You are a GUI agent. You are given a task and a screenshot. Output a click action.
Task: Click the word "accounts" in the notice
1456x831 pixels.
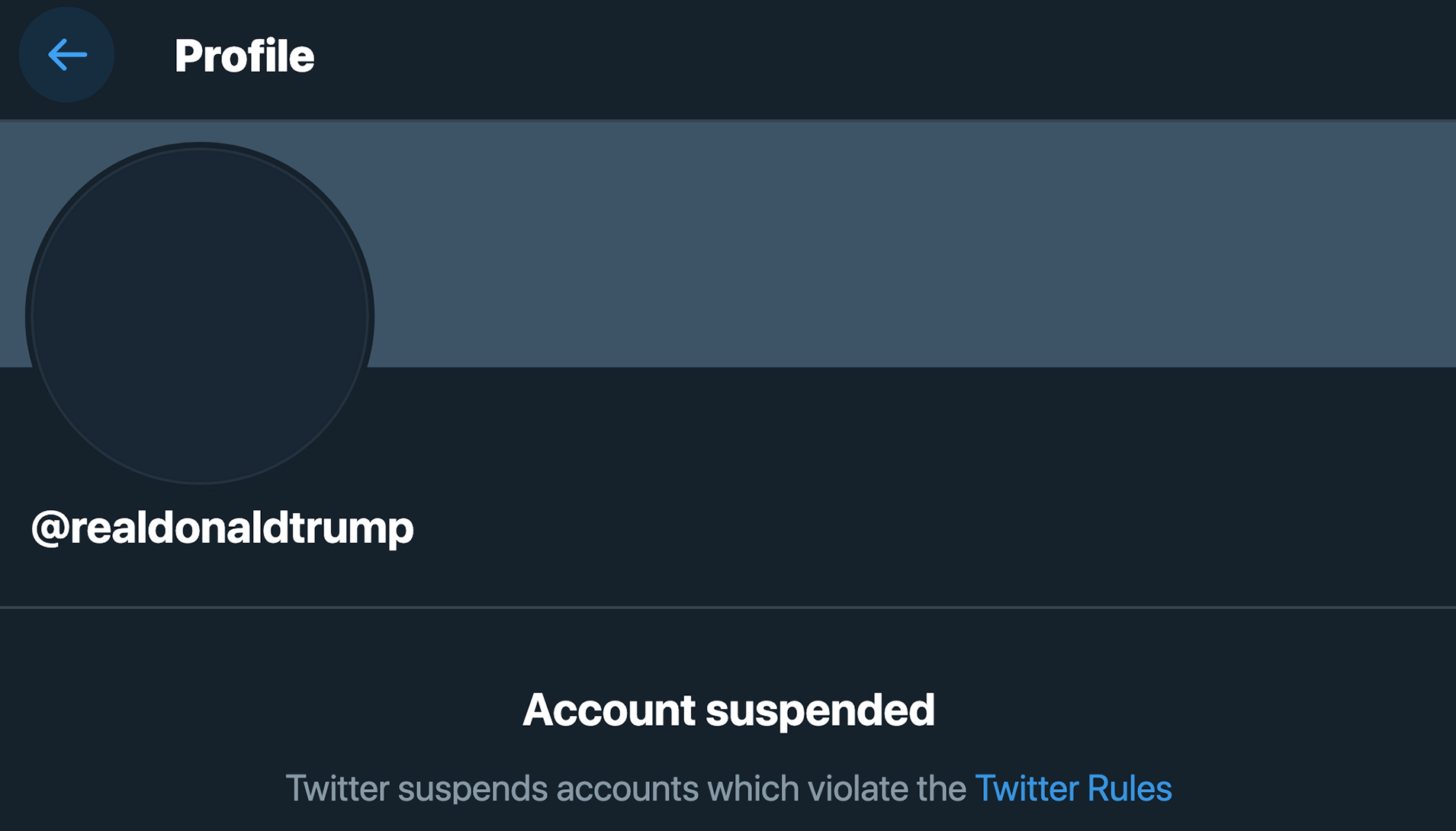coord(627,788)
